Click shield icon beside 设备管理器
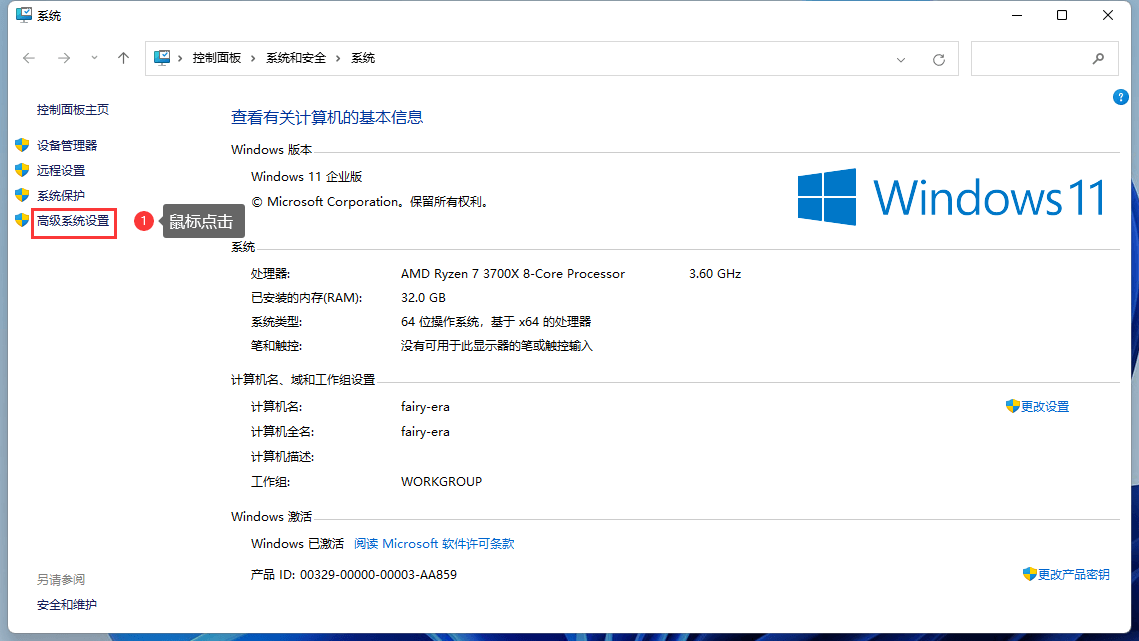 pos(22,145)
